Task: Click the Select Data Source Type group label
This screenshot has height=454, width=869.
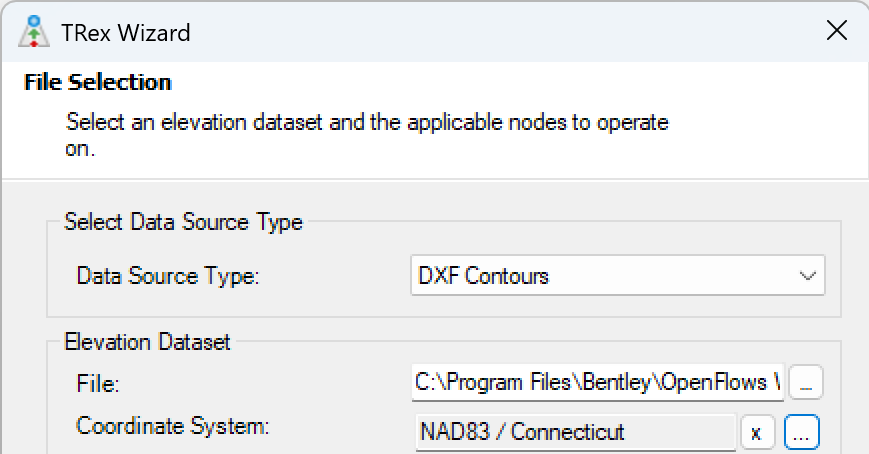Action: coord(183,222)
